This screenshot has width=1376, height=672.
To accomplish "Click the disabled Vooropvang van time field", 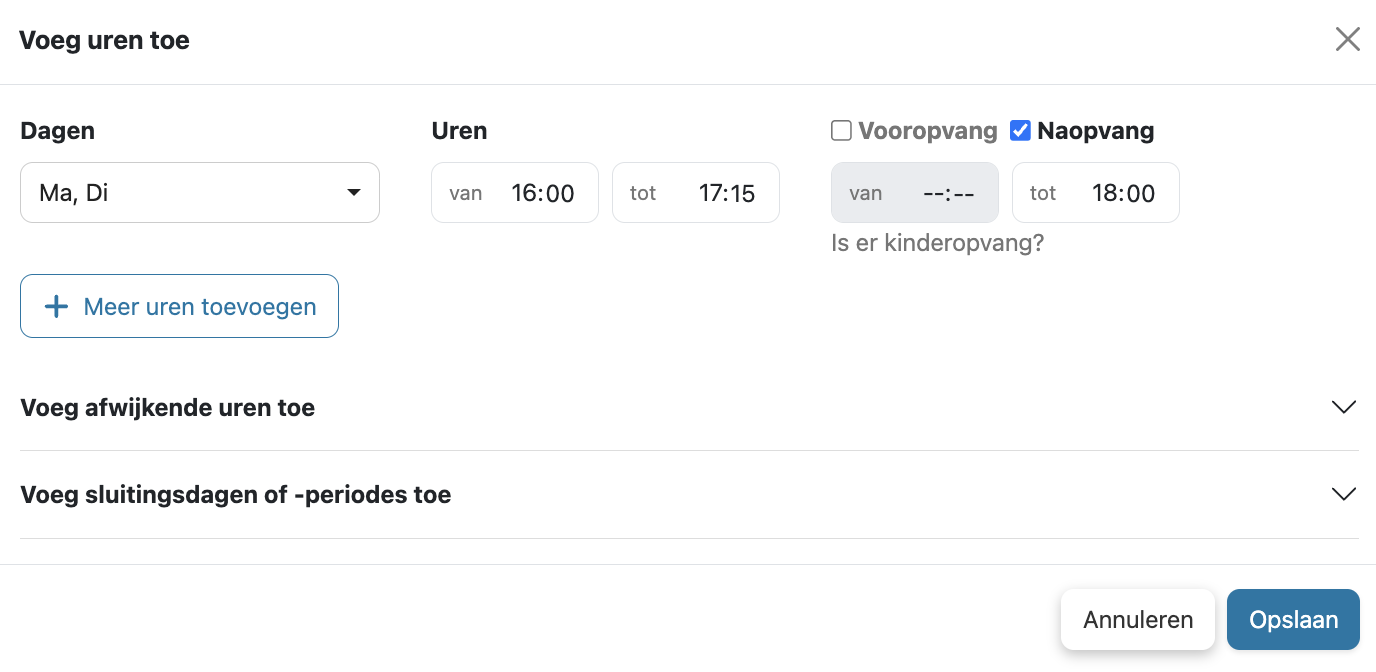I will tap(915, 192).
